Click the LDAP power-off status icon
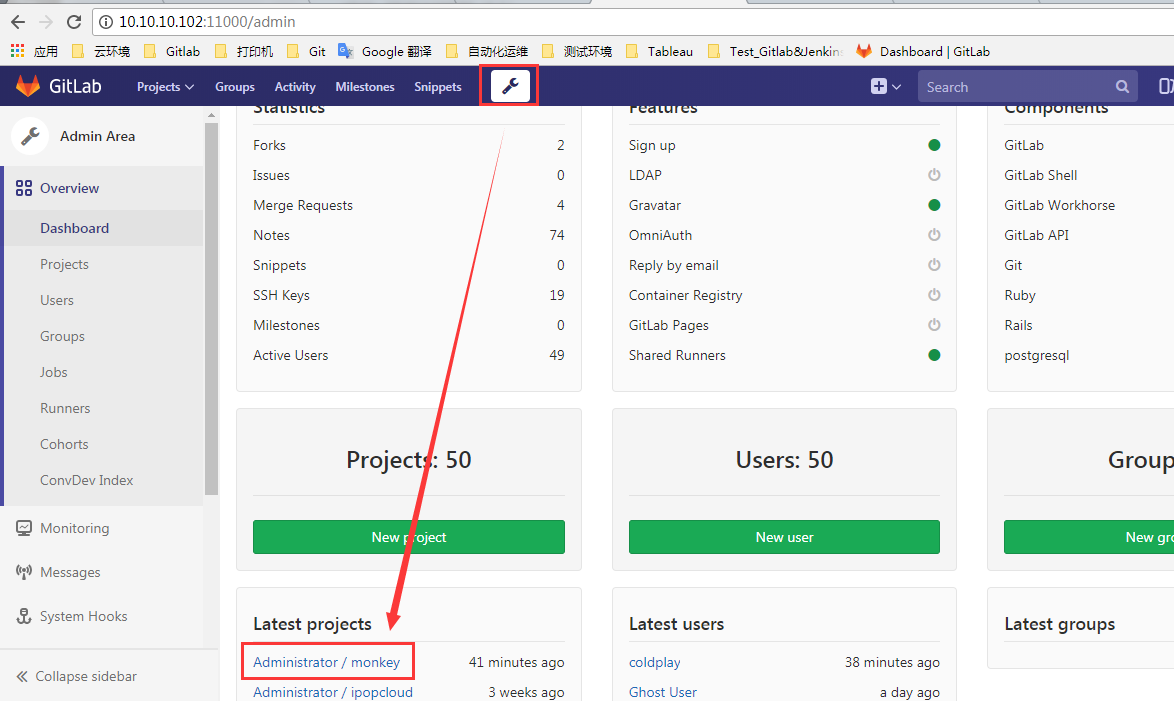The image size is (1174, 701). pos(934,175)
